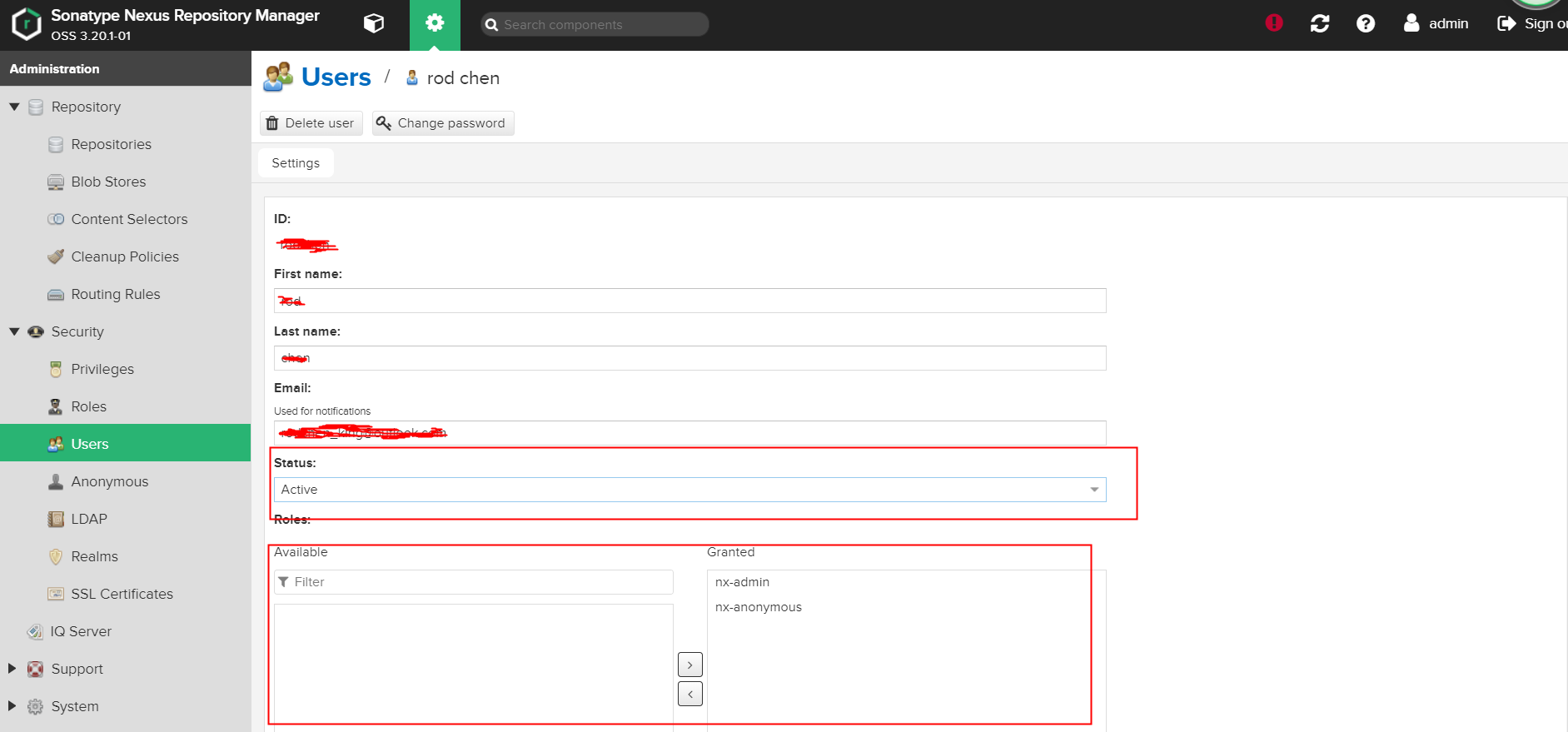The width and height of the screenshot is (1568, 732).
Task: Click the Sonatype Nexus logo icon
Action: [26, 24]
